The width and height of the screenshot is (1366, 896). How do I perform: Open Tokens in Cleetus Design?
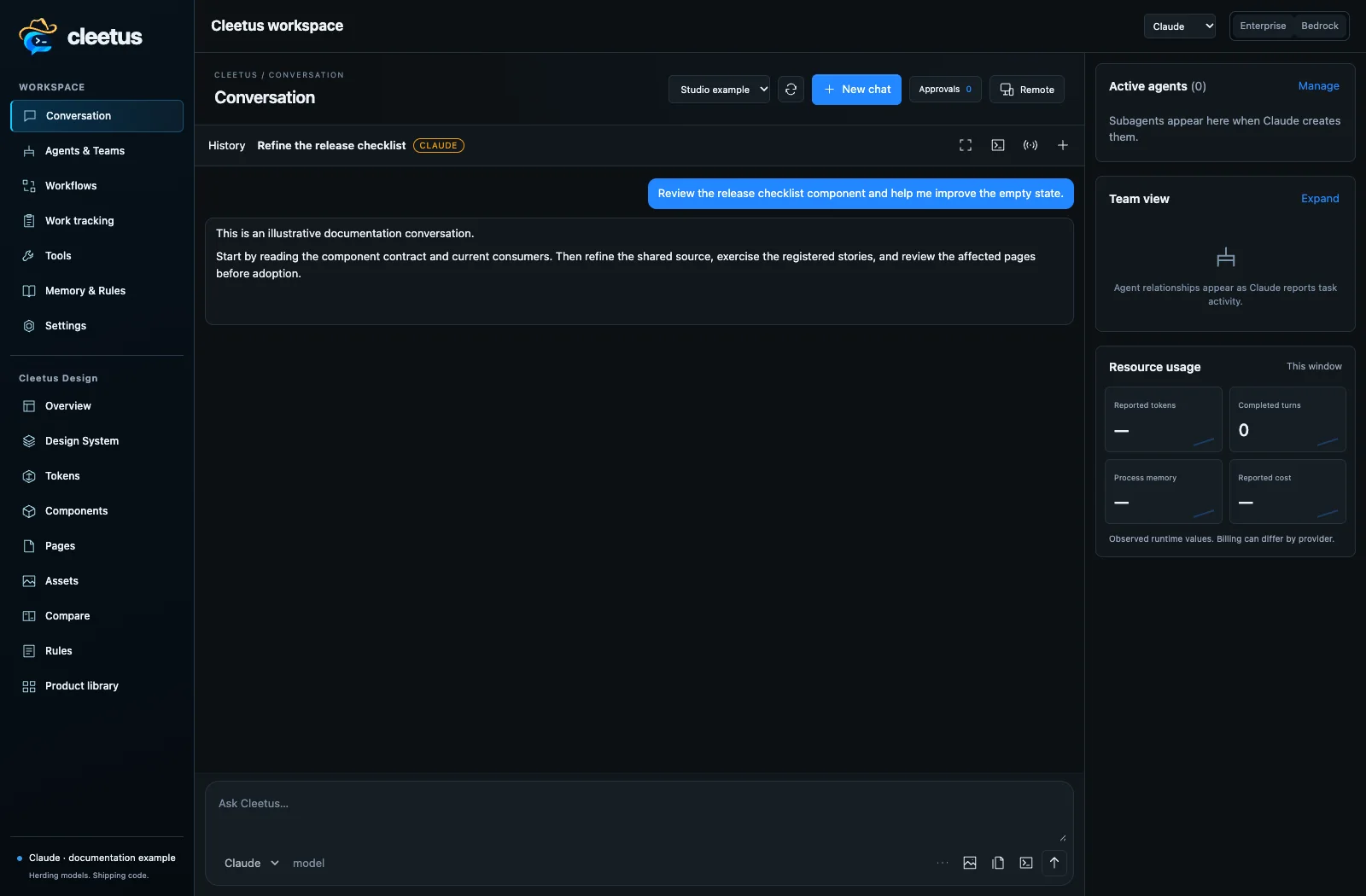tap(96, 476)
